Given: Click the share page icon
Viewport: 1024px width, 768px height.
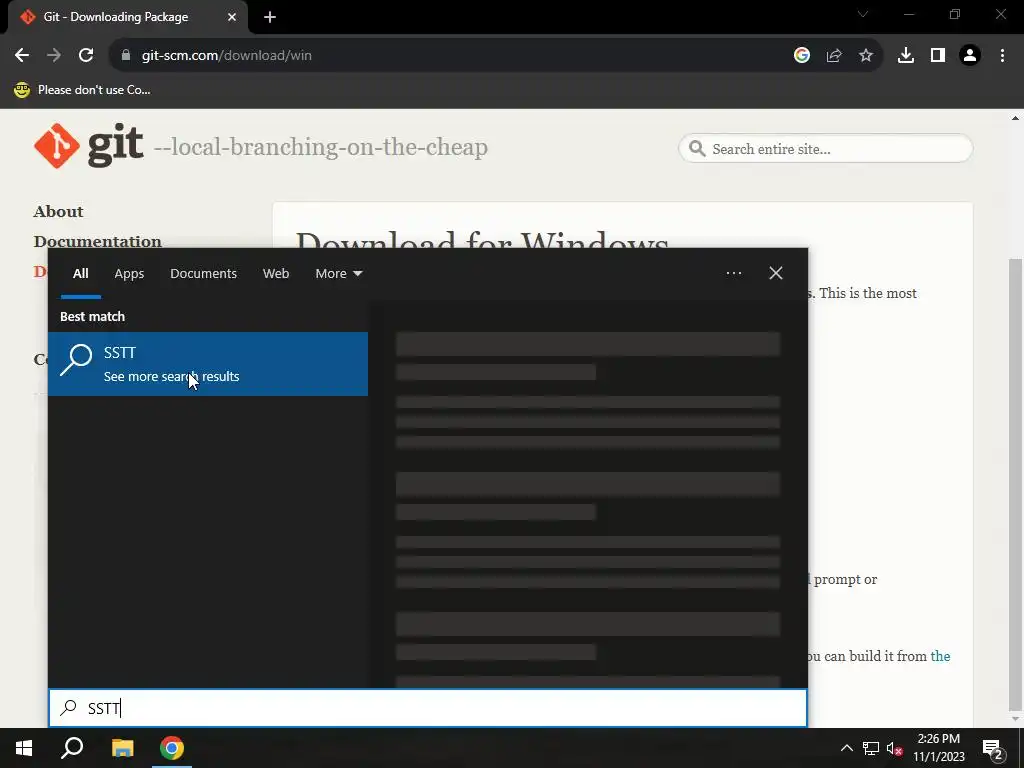Looking at the screenshot, I should [834, 56].
